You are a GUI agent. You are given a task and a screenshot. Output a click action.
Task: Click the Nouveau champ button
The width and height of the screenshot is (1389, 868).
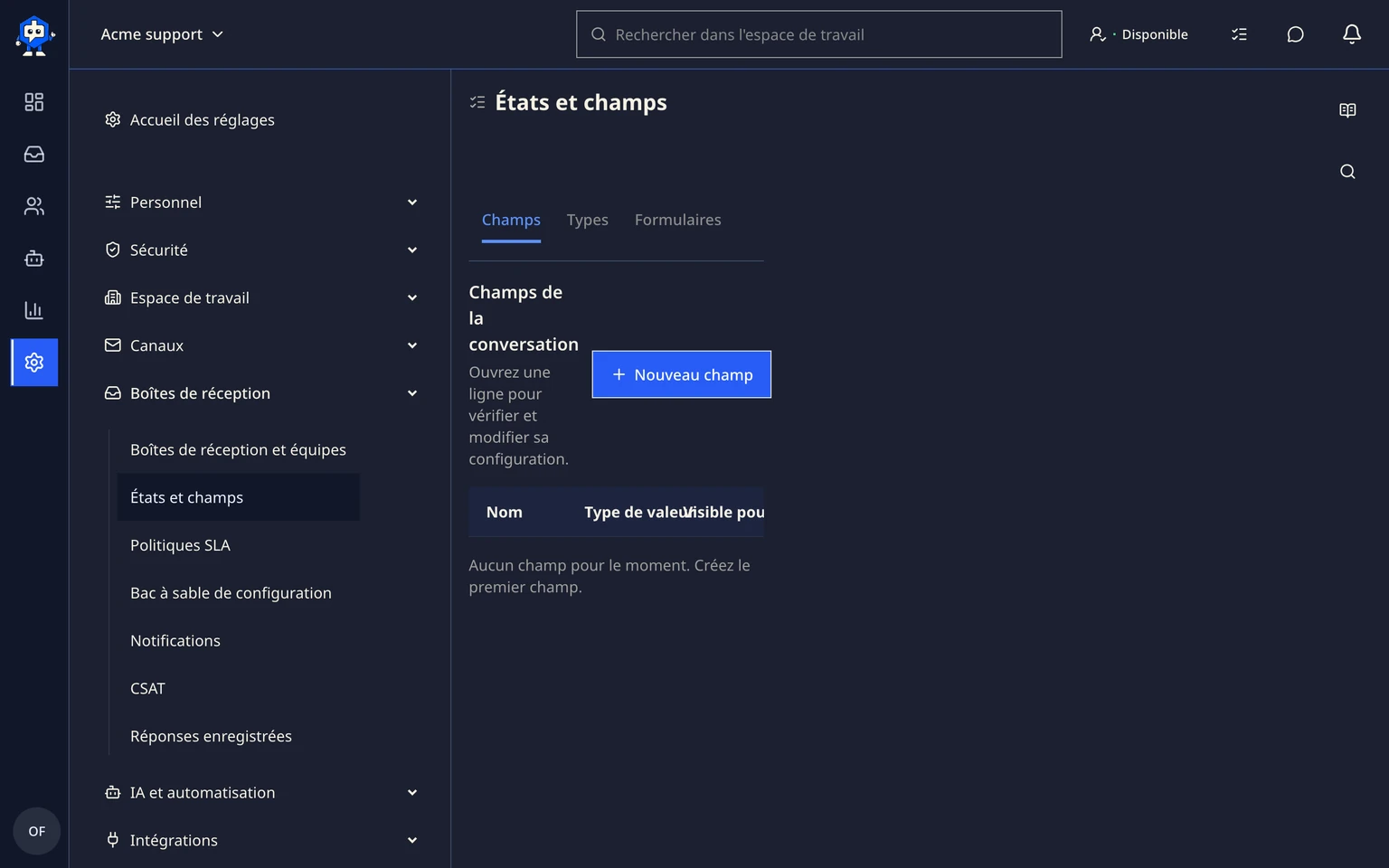[682, 374]
